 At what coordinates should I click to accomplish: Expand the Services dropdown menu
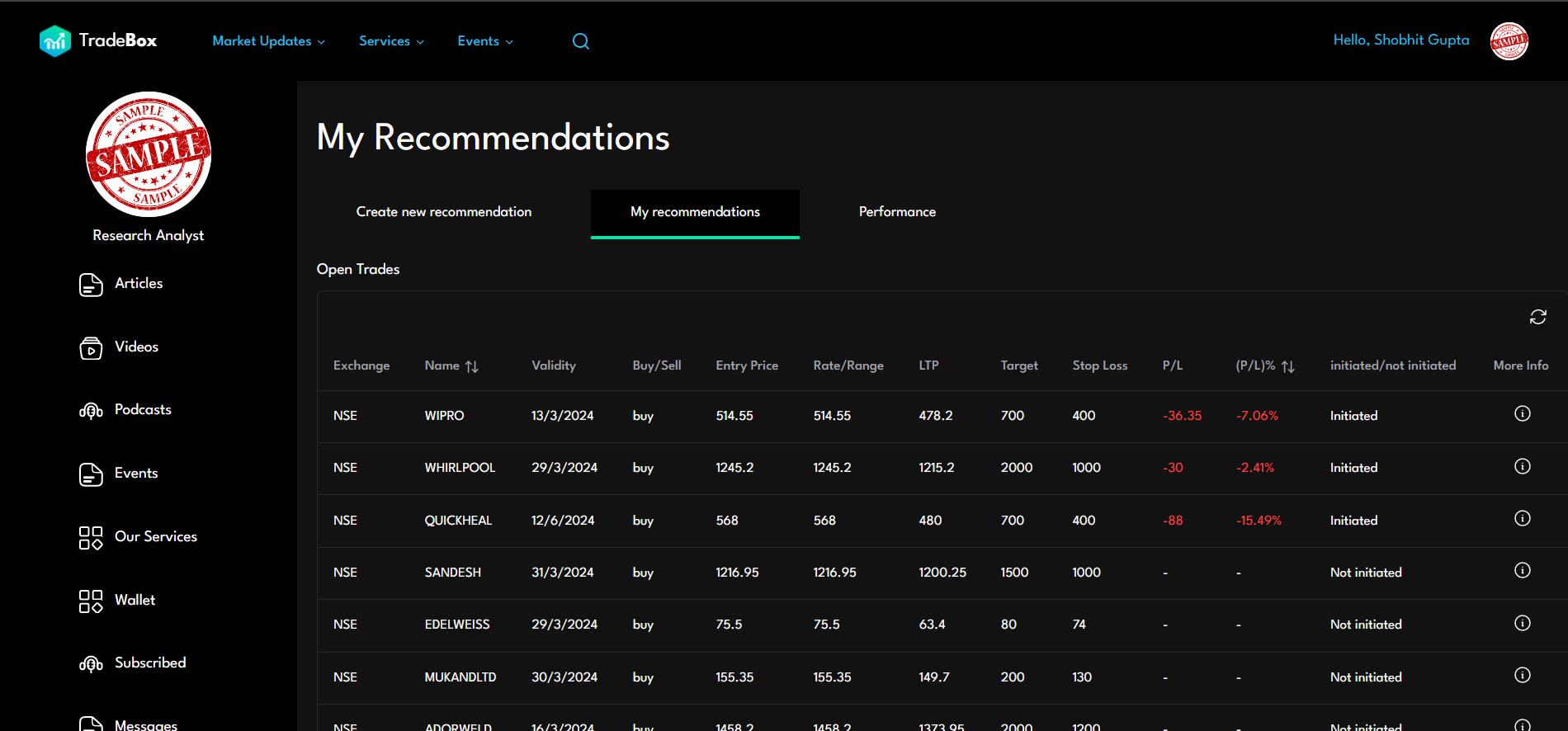point(391,41)
